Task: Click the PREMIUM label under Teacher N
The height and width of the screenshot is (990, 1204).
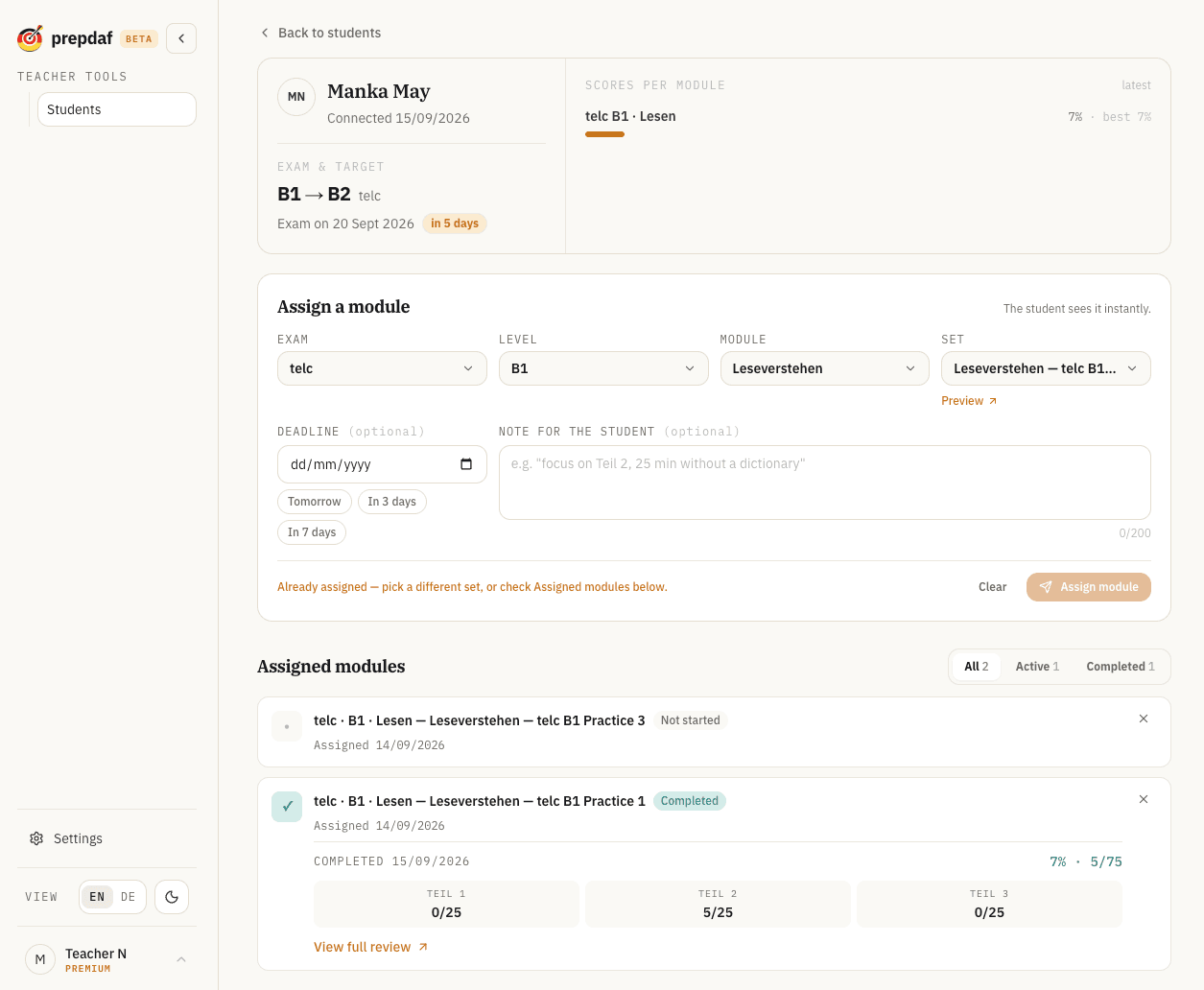Action: (87, 969)
